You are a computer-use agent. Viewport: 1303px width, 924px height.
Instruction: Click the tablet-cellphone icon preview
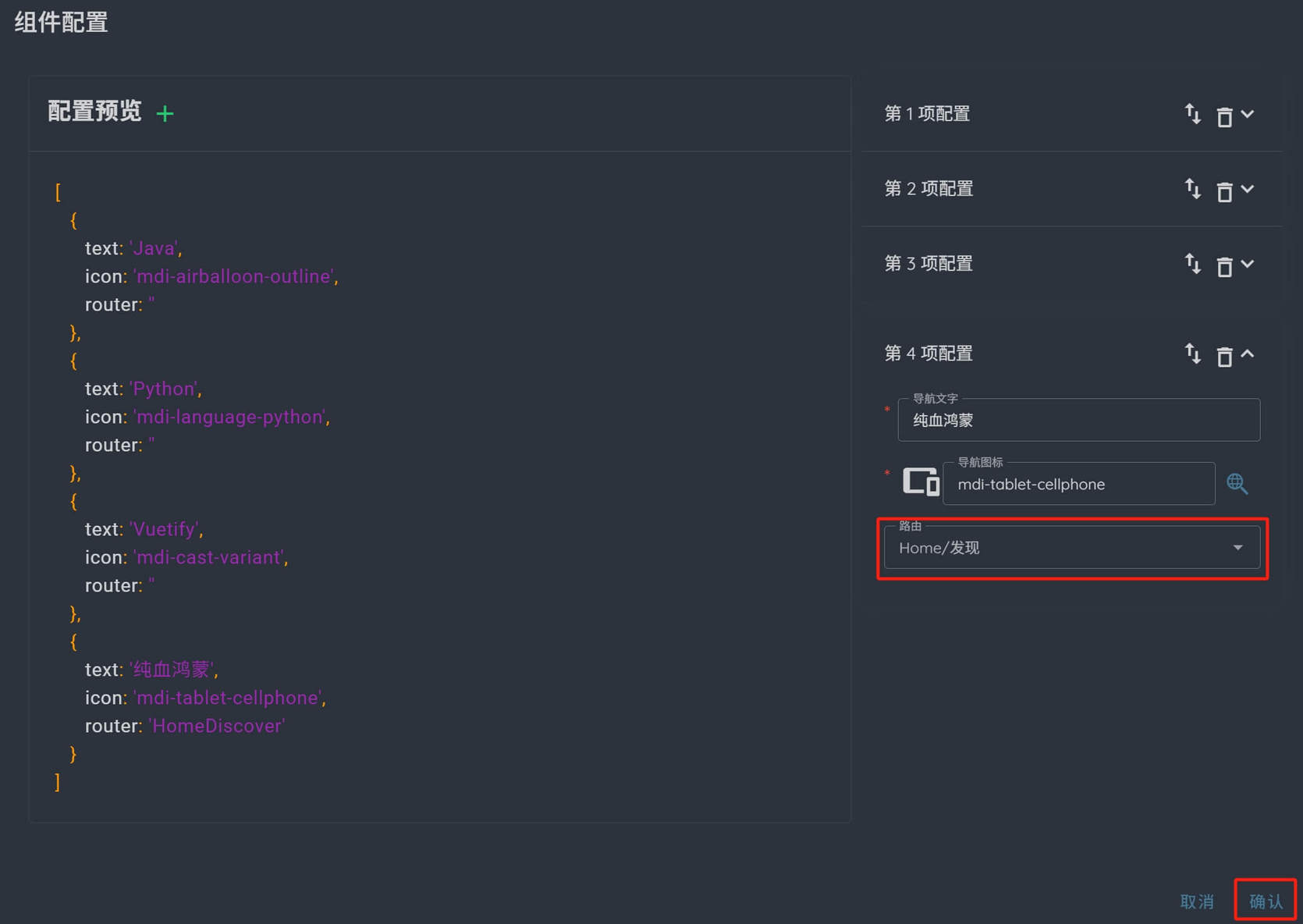pyautogui.click(x=921, y=482)
